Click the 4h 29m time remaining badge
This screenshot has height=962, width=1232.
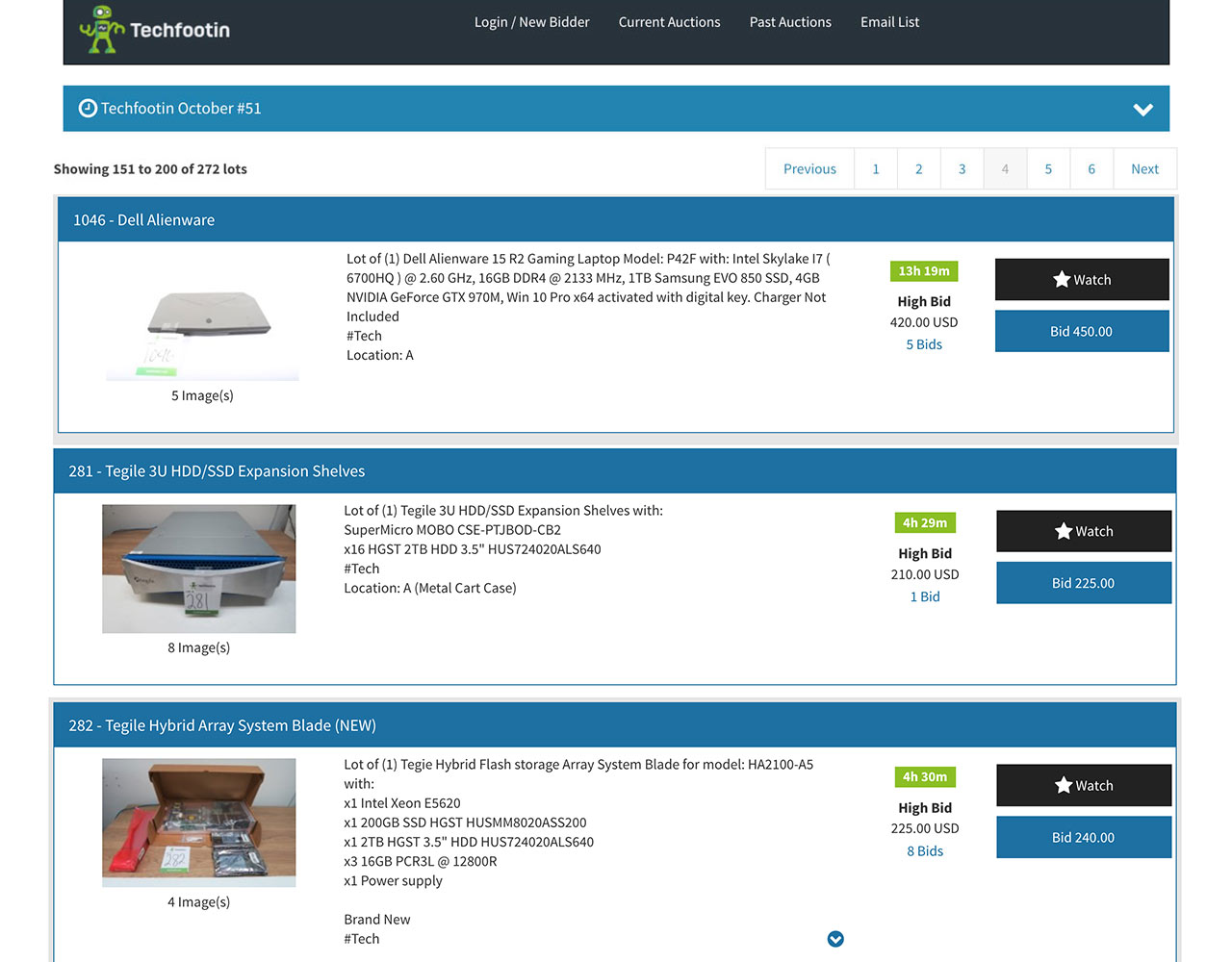tap(925, 523)
